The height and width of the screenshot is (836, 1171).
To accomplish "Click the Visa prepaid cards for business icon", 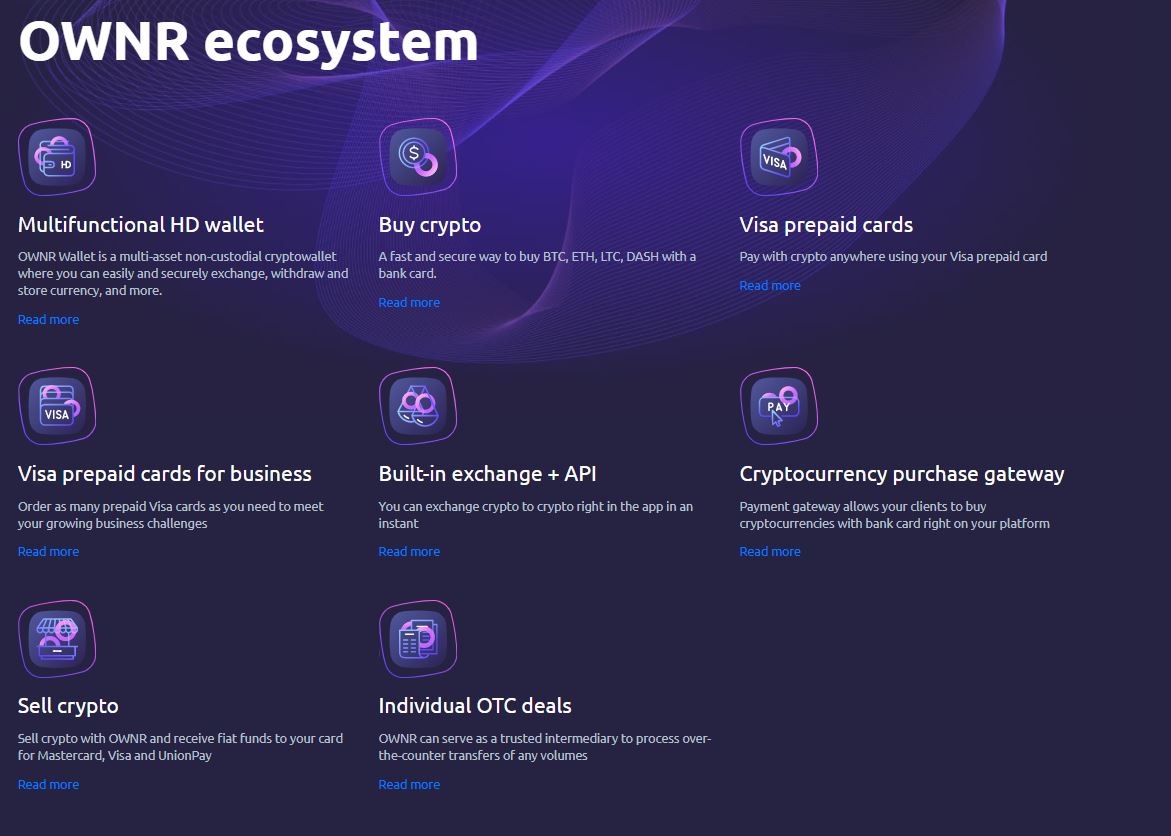I will pos(57,406).
